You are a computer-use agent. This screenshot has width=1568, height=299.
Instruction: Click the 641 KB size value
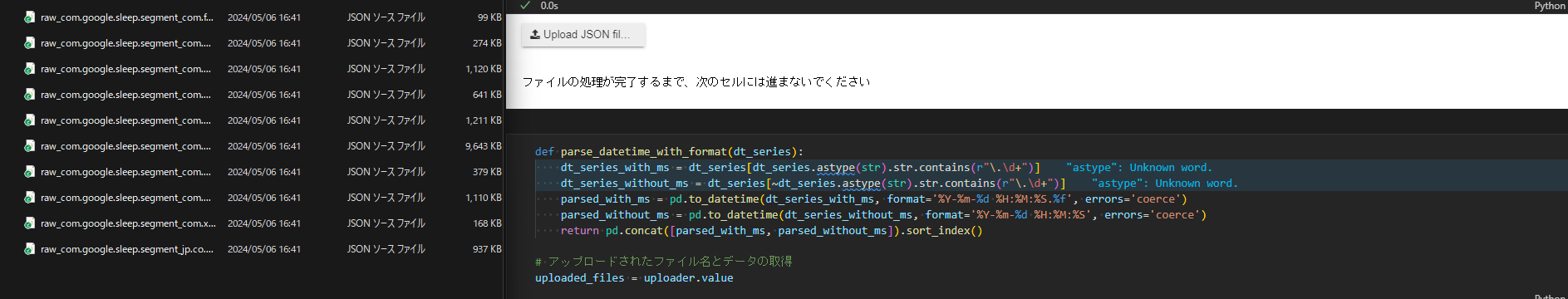coord(487,95)
